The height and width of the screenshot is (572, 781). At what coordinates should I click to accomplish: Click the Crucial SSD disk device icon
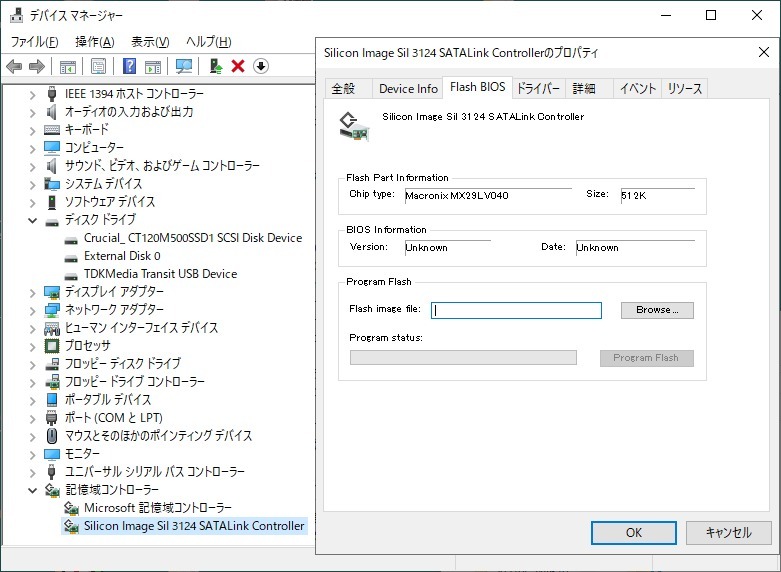click(71, 241)
